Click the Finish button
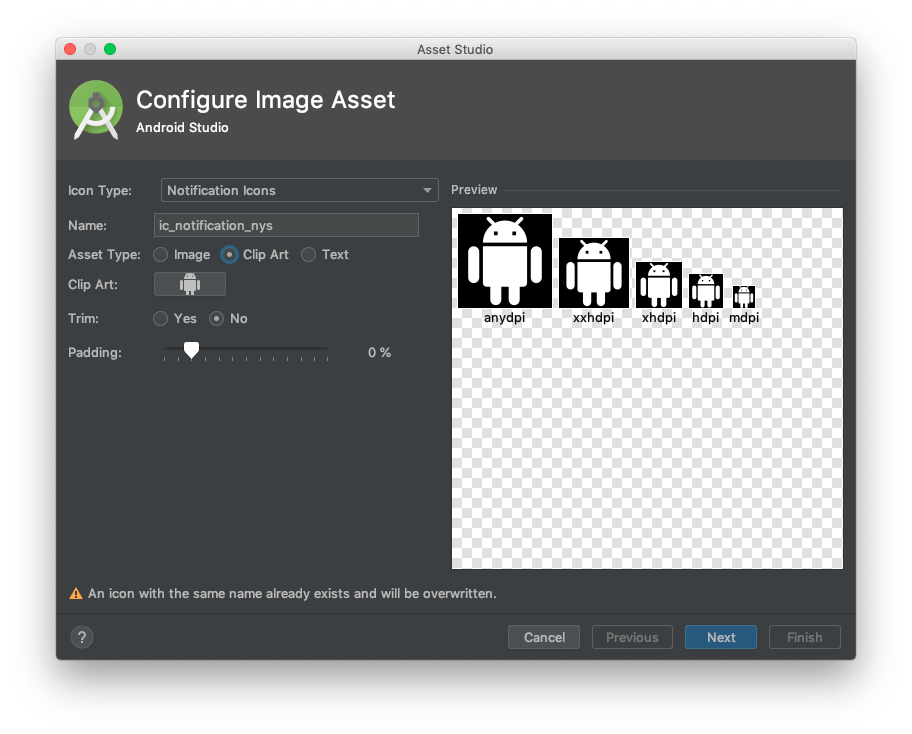912x734 pixels. [x=805, y=637]
